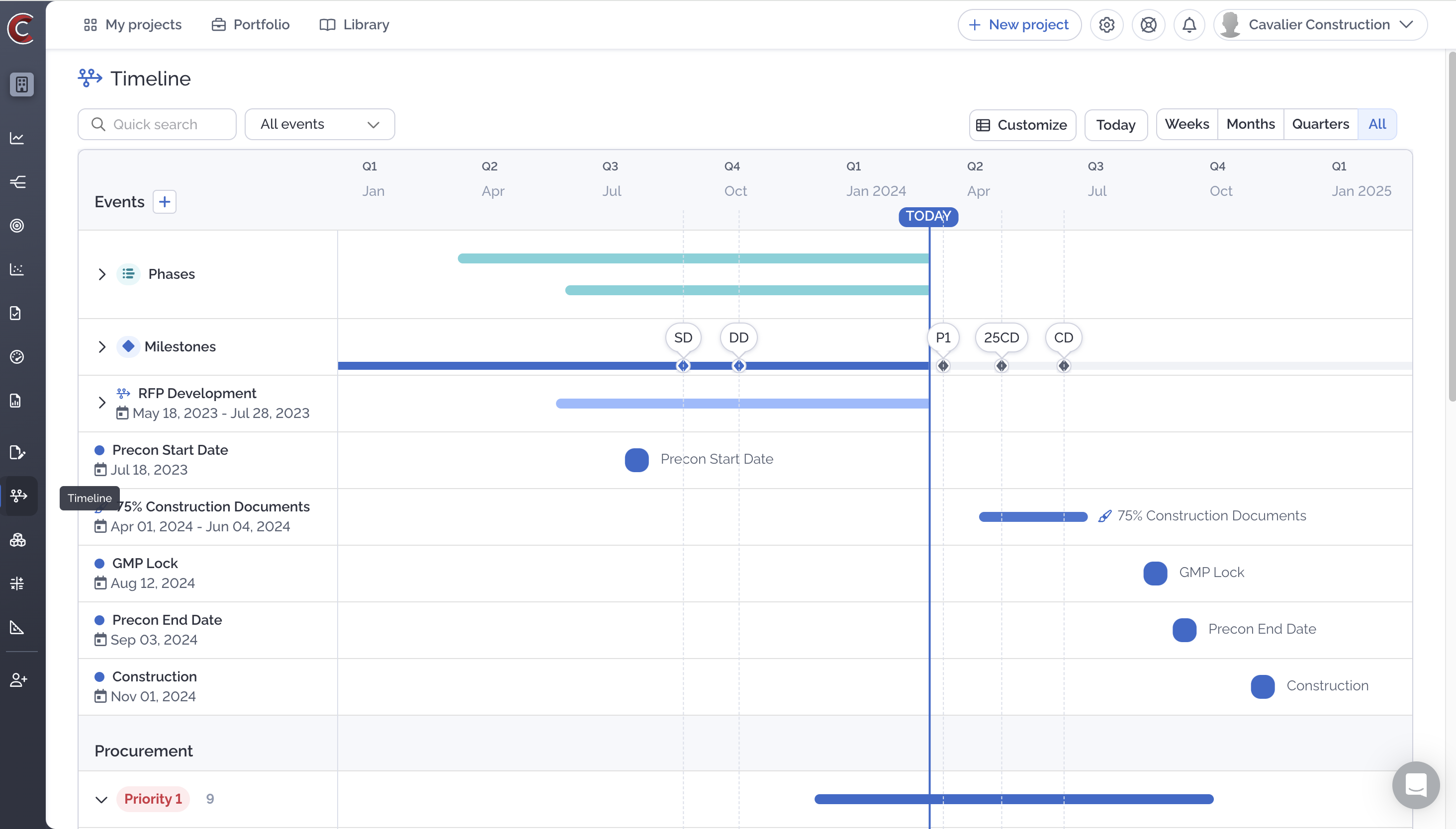
Task: Click the add user sidebar icon
Action: (x=18, y=680)
